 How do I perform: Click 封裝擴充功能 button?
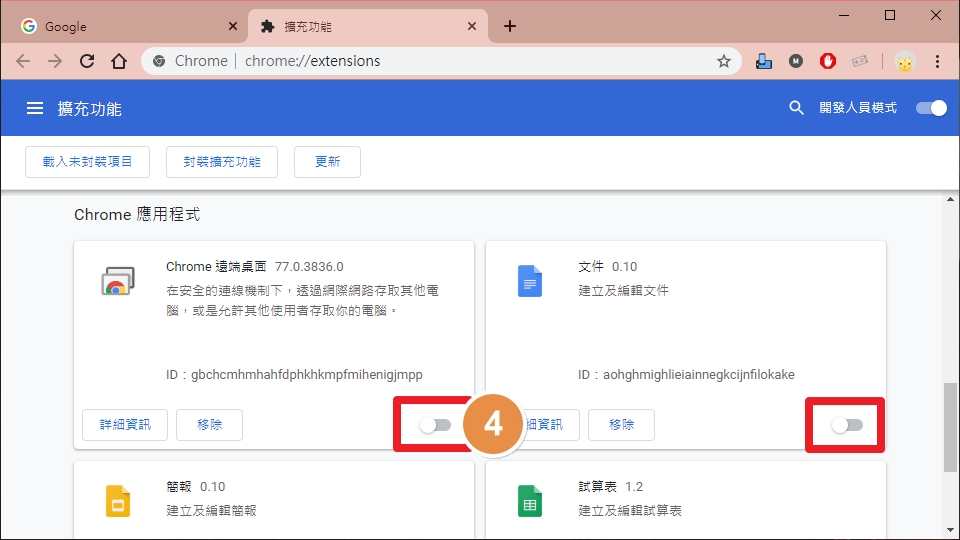coord(222,162)
